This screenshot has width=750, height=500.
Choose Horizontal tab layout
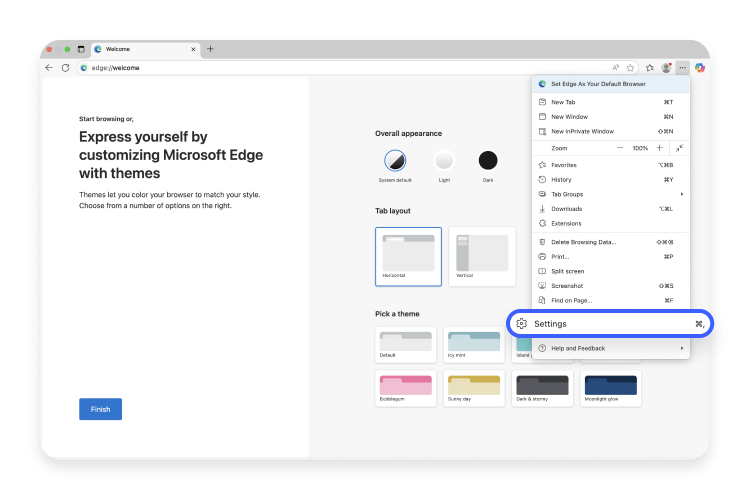[x=408, y=257]
